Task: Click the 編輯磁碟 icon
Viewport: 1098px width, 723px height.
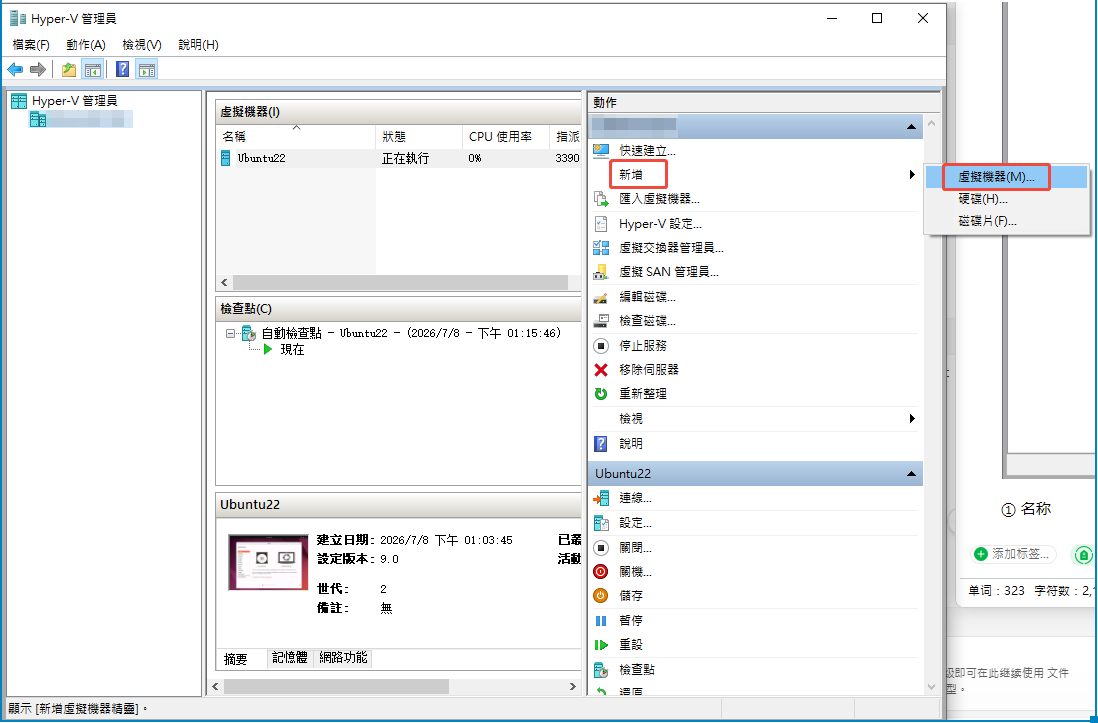Action: [601, 297]
